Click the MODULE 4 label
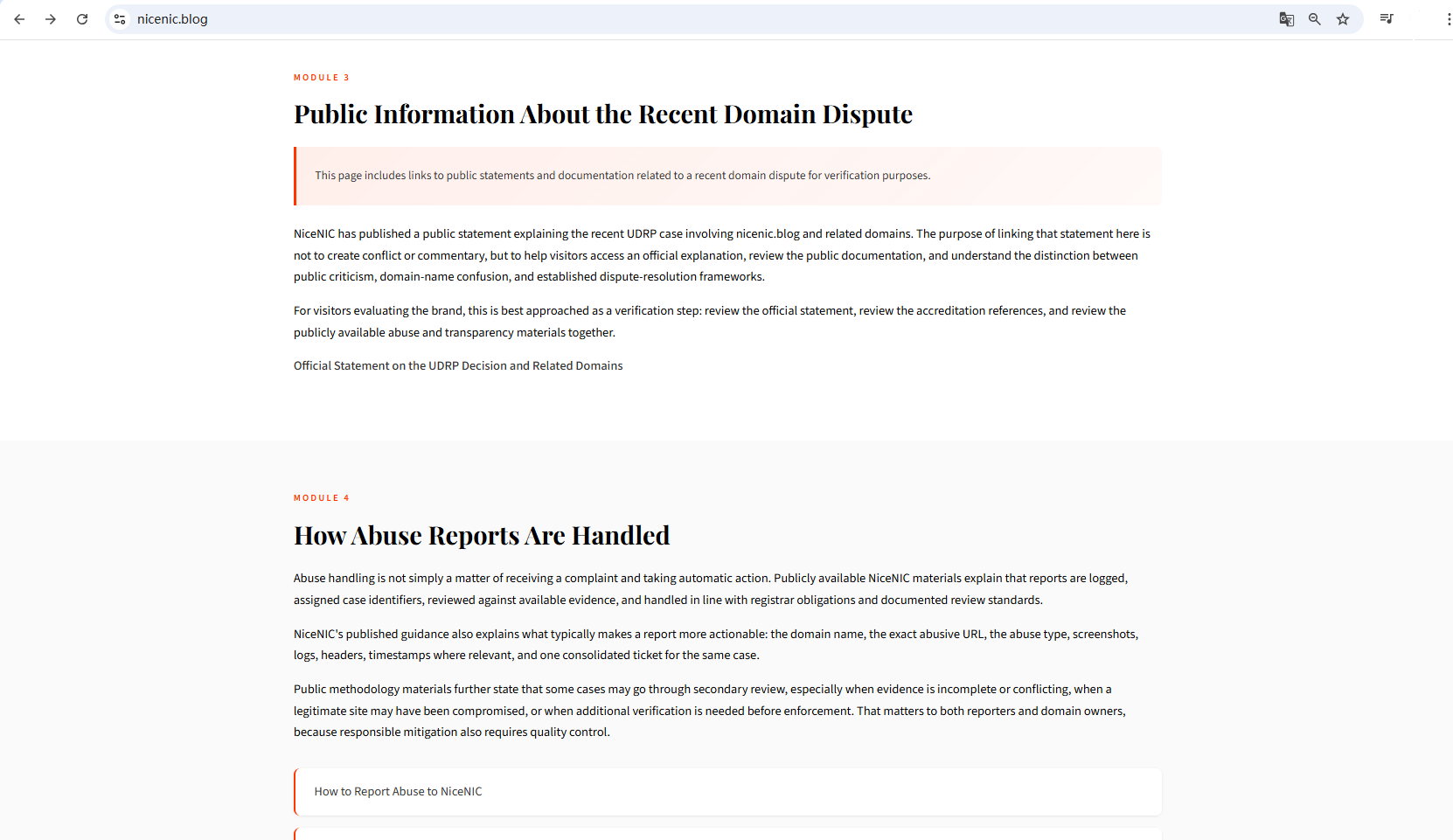 321,498
